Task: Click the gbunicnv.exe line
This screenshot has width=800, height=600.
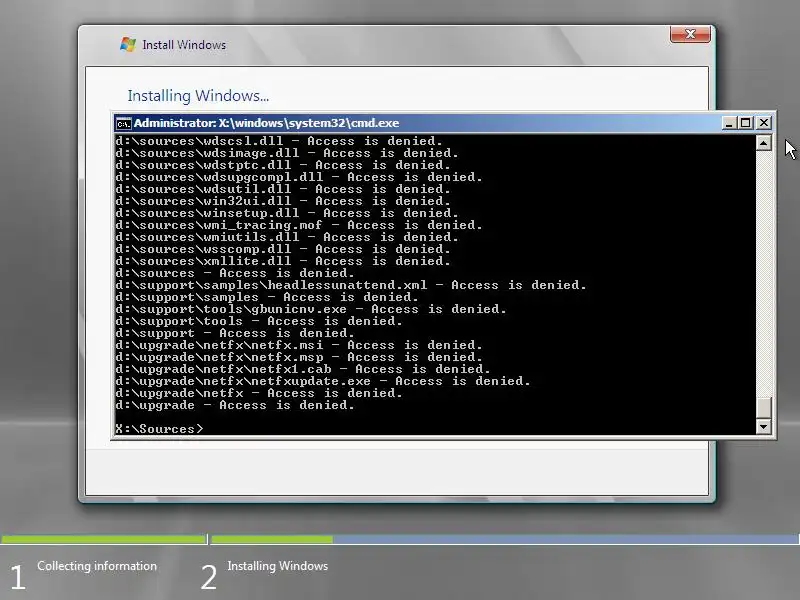Action: pyautogui.click(x=311, y=309)
